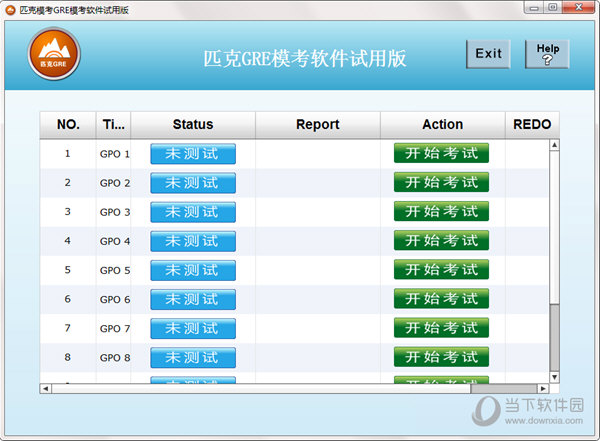The height and width of the screenshot is (441, 600).
Task: Click the REDO column header
Action: tap(532, 125)
